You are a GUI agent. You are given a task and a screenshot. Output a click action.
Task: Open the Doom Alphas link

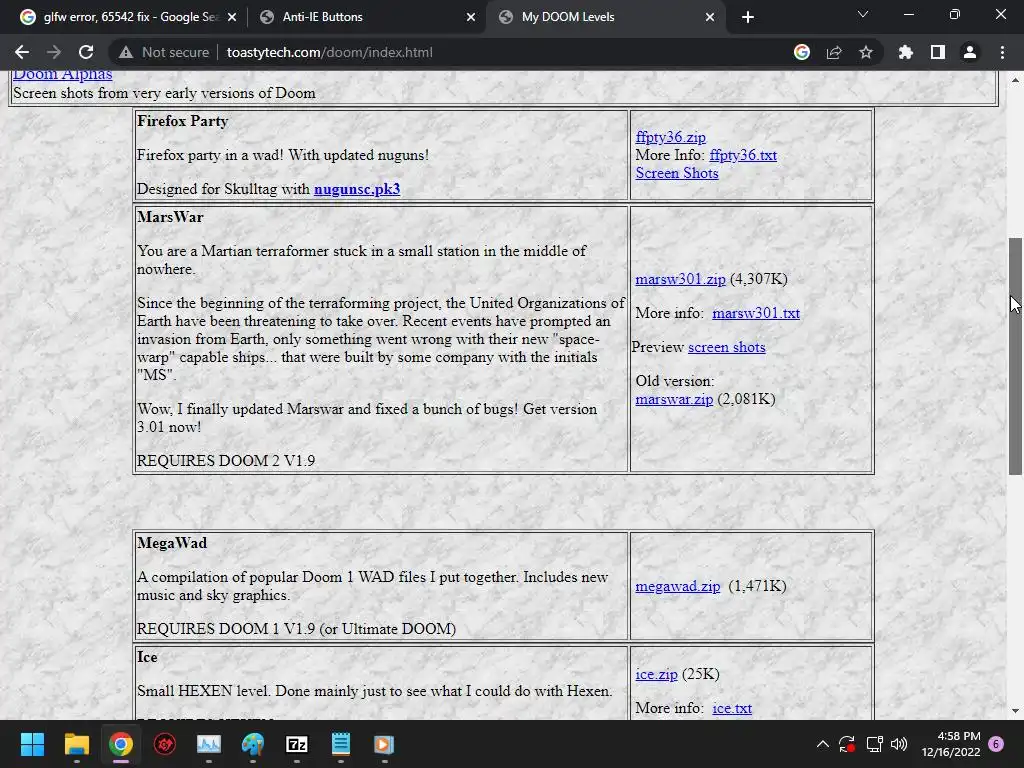63,74
